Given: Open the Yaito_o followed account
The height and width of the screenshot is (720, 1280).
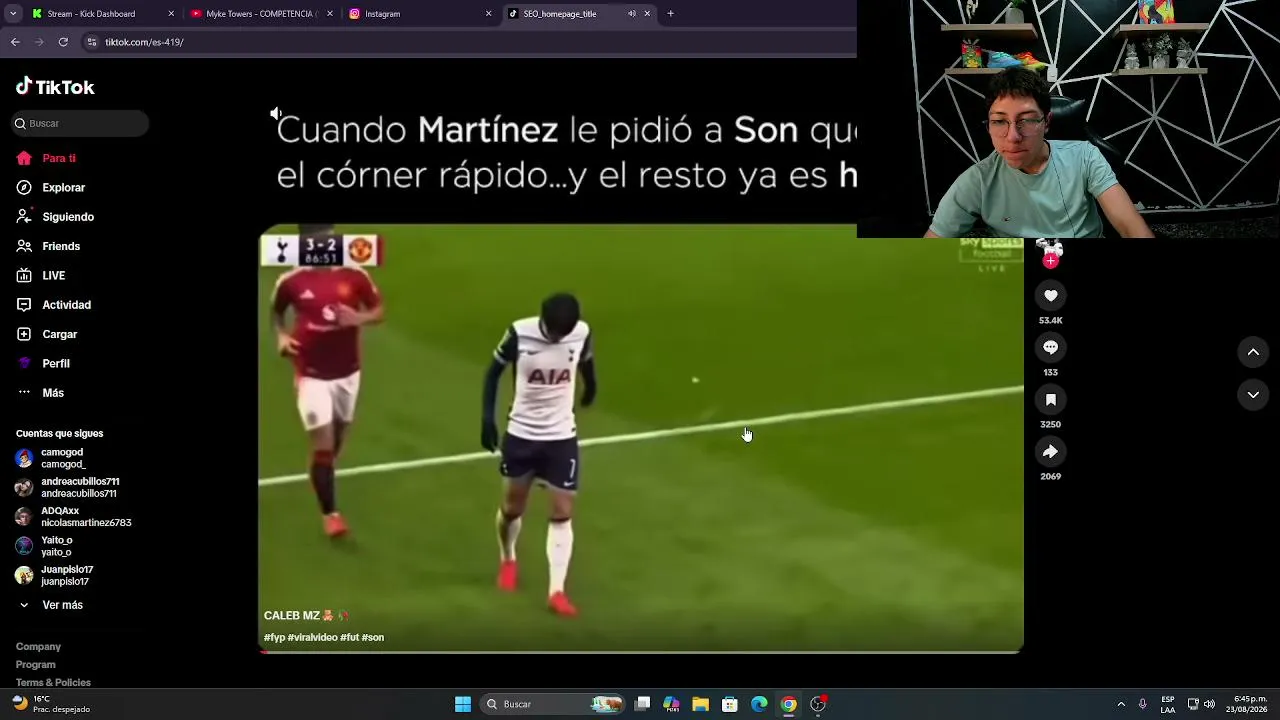Looking at the screenshot, I should (45, 546).
